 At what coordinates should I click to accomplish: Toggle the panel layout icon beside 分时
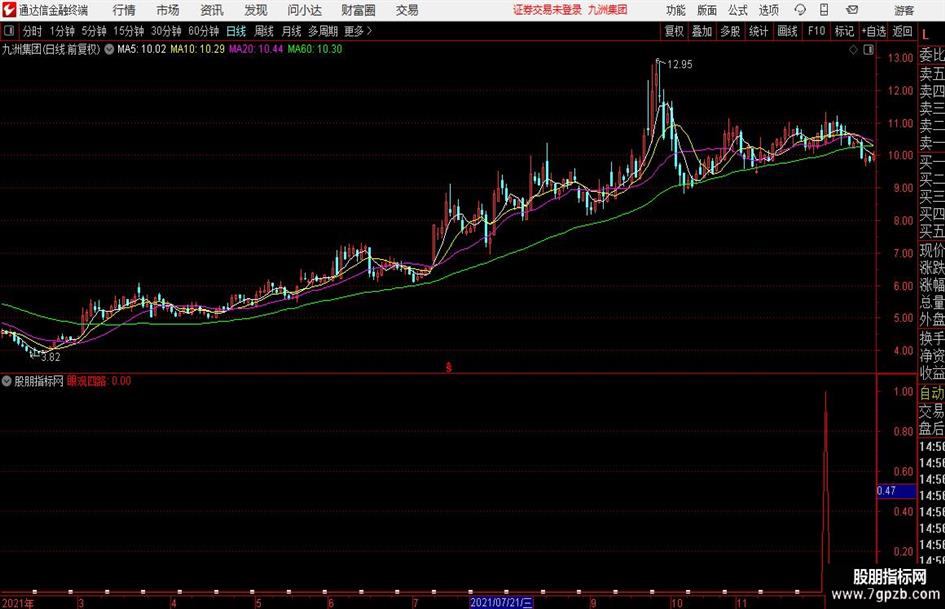tap(9, 31)
